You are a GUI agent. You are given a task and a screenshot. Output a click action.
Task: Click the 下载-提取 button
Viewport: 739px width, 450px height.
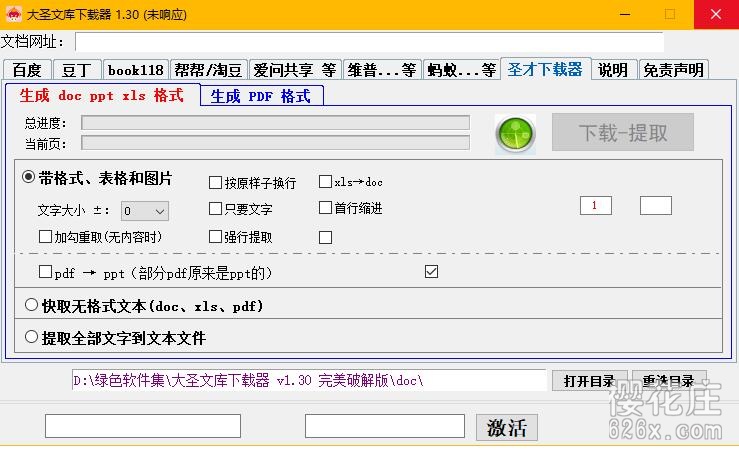click(x=623, y=132)
